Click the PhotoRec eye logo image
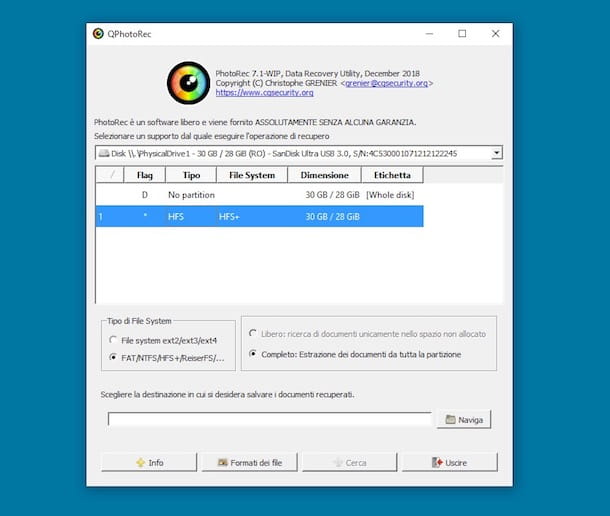 click(188, 83)
